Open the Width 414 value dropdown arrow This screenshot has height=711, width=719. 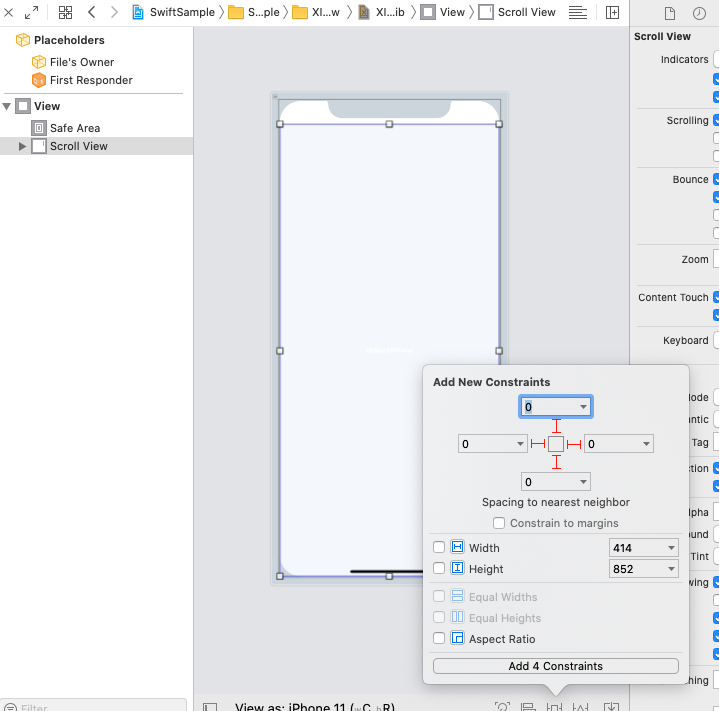click(671, 548)
